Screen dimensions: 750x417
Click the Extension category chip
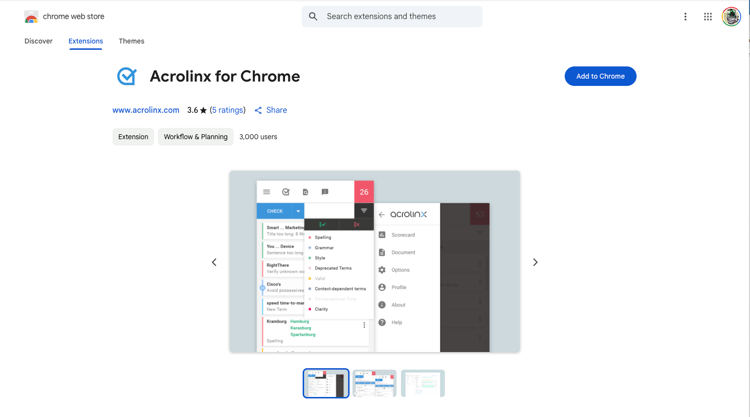coord(133,137)
